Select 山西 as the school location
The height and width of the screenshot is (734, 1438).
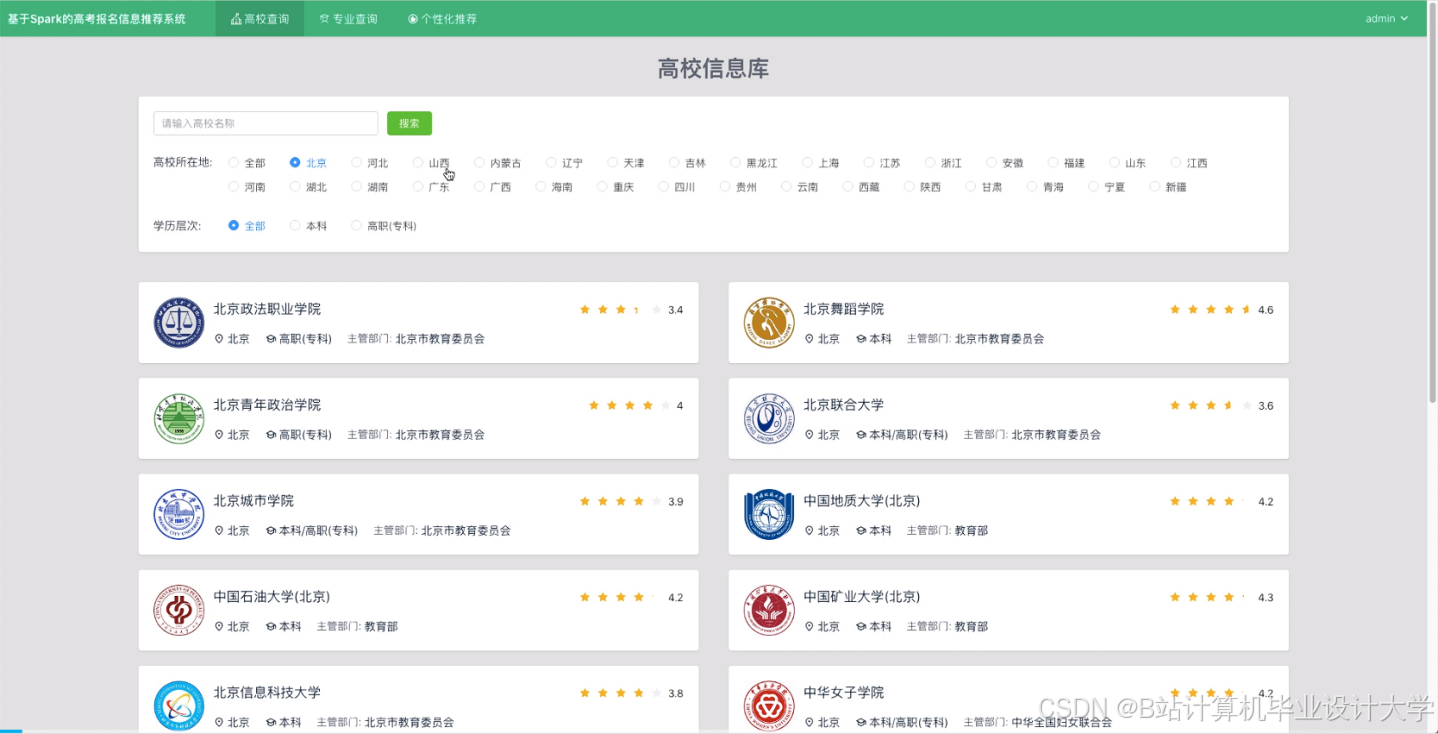pos(417,162)
